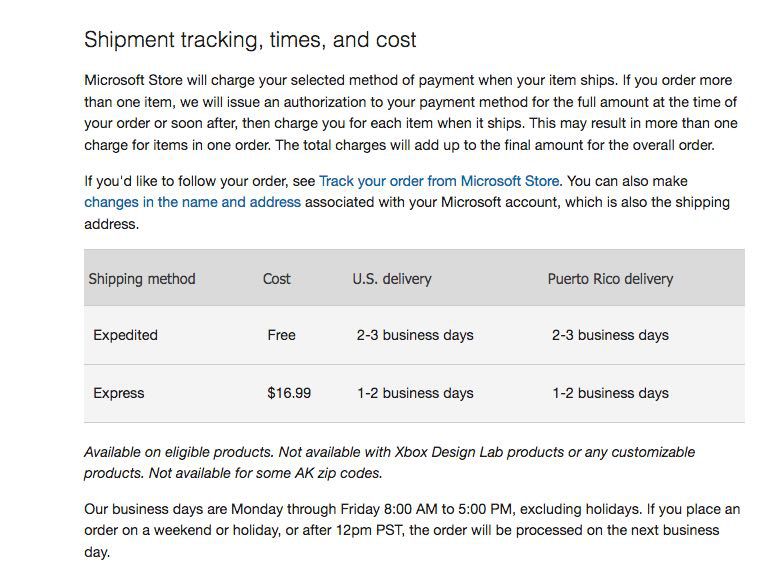Click the business days Monday through Friday paragraph
Screen dimensions: 775x570
(x=412, y=530)
